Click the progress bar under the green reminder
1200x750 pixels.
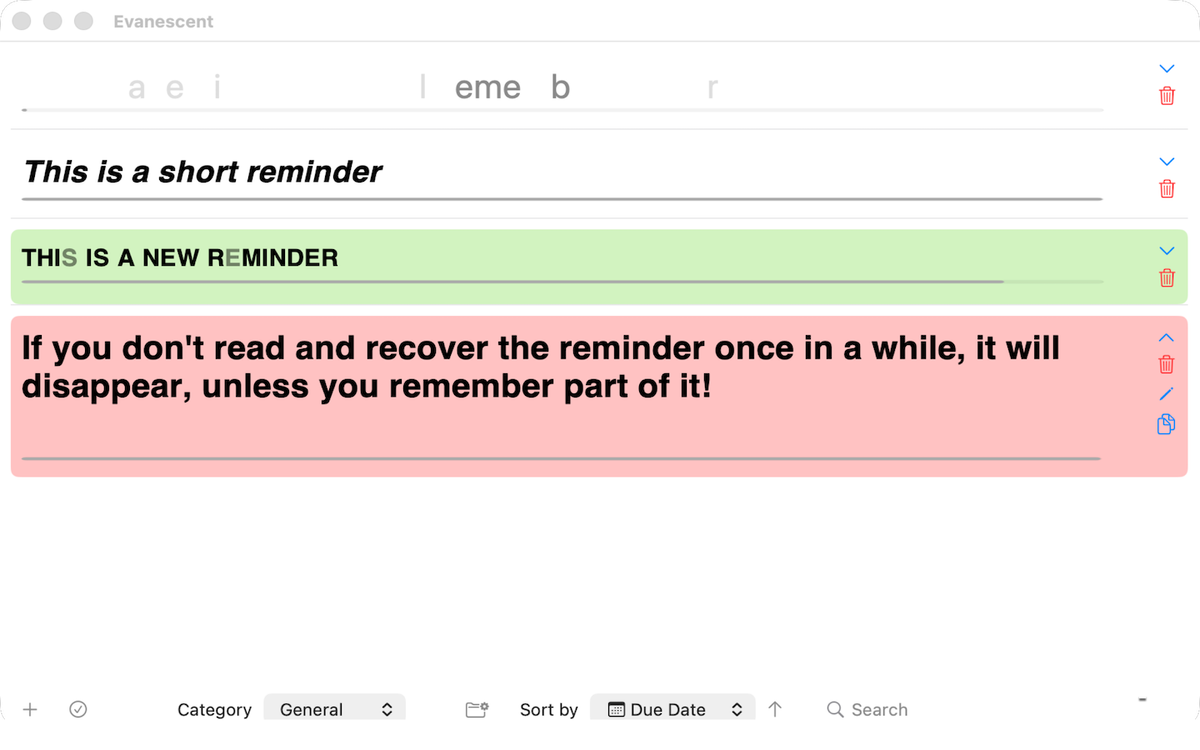560,282
